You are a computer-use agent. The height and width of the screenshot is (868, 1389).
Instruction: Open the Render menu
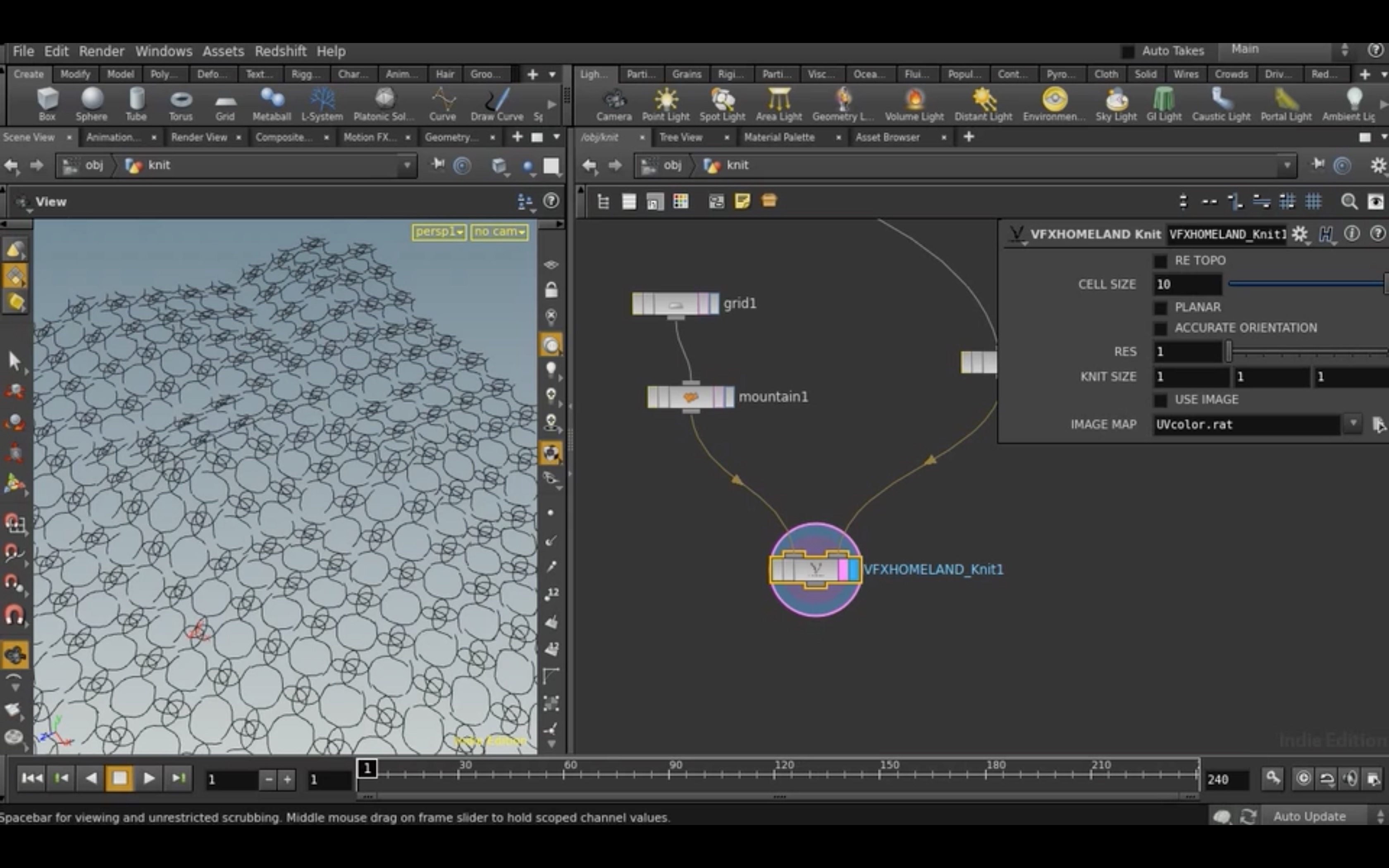point(102,51)
